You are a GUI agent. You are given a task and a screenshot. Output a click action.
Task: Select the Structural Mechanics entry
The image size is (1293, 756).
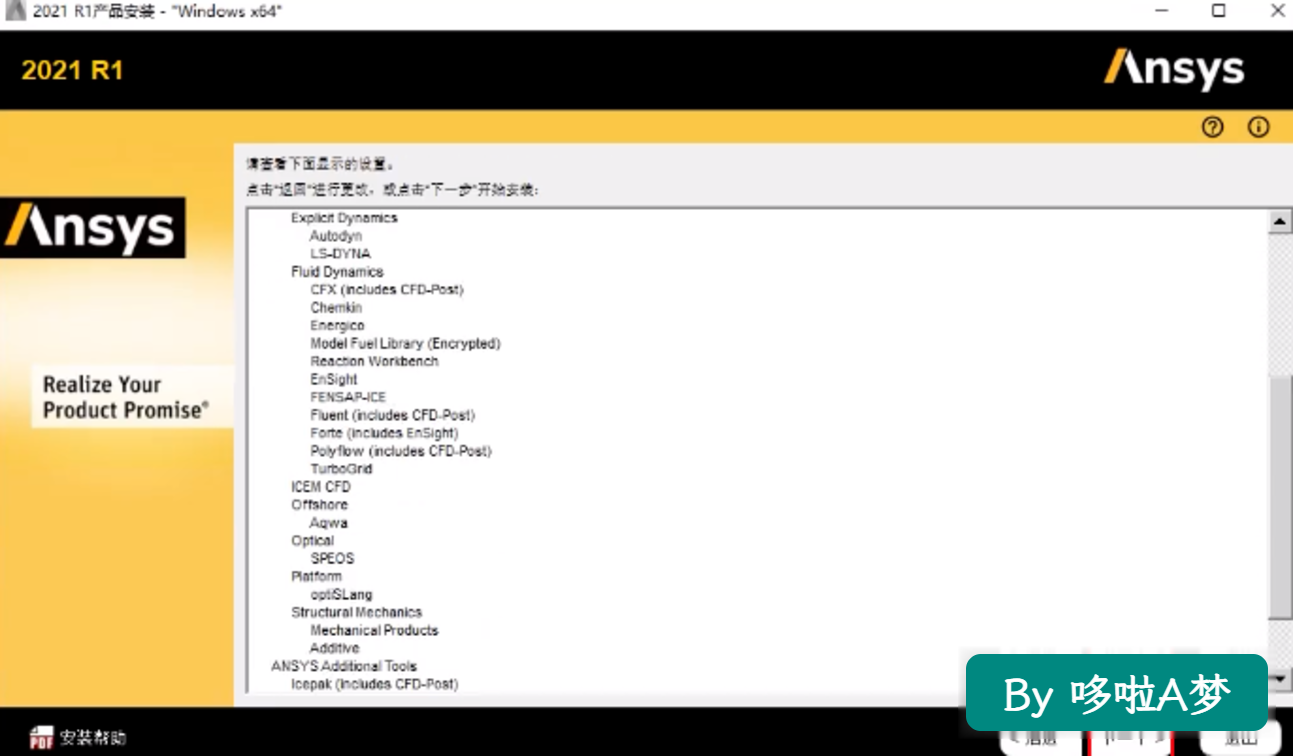(356, 612)
